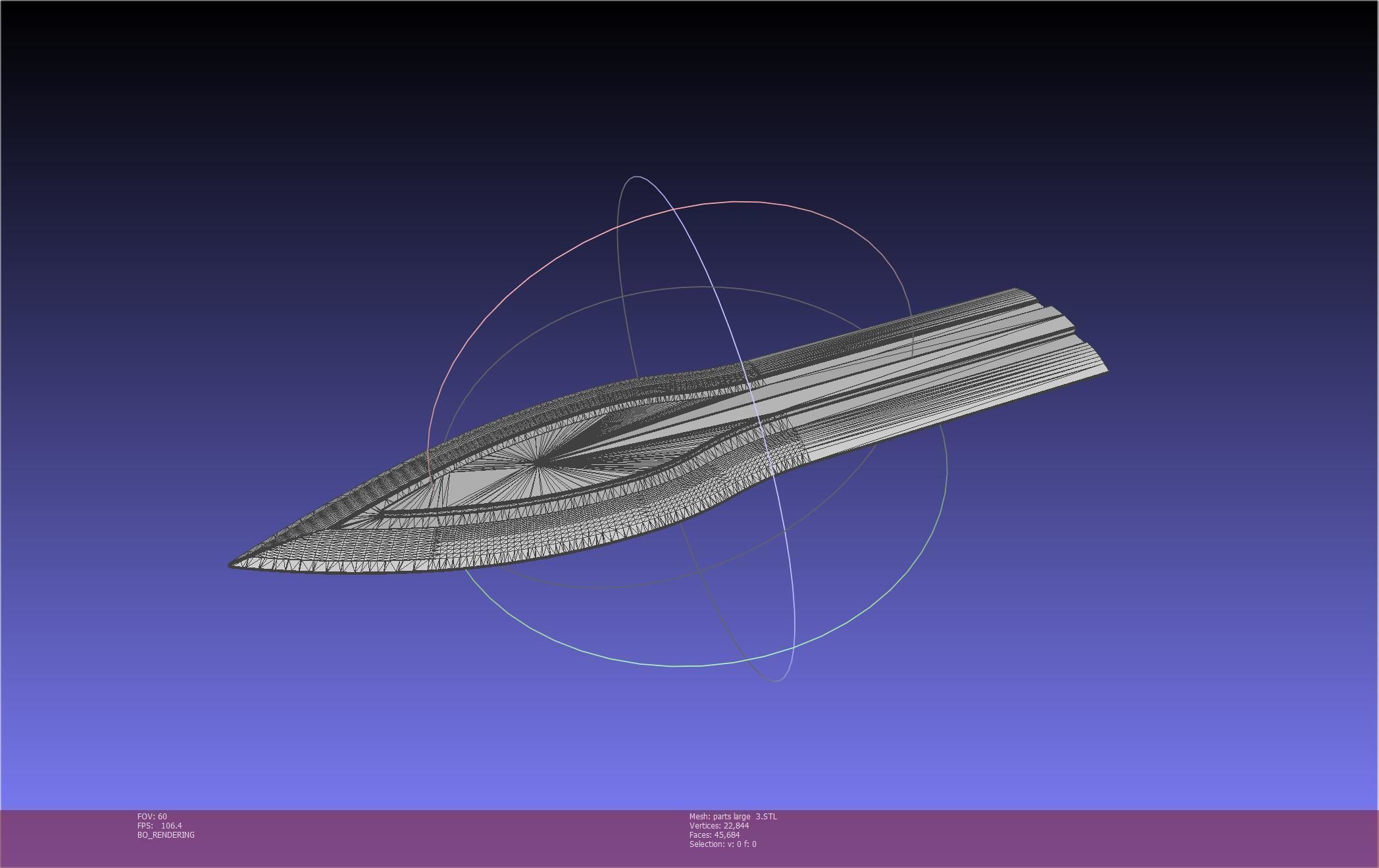Click the Selection: v: 0 f: 0 text
1379x868 pixels.
722,844
